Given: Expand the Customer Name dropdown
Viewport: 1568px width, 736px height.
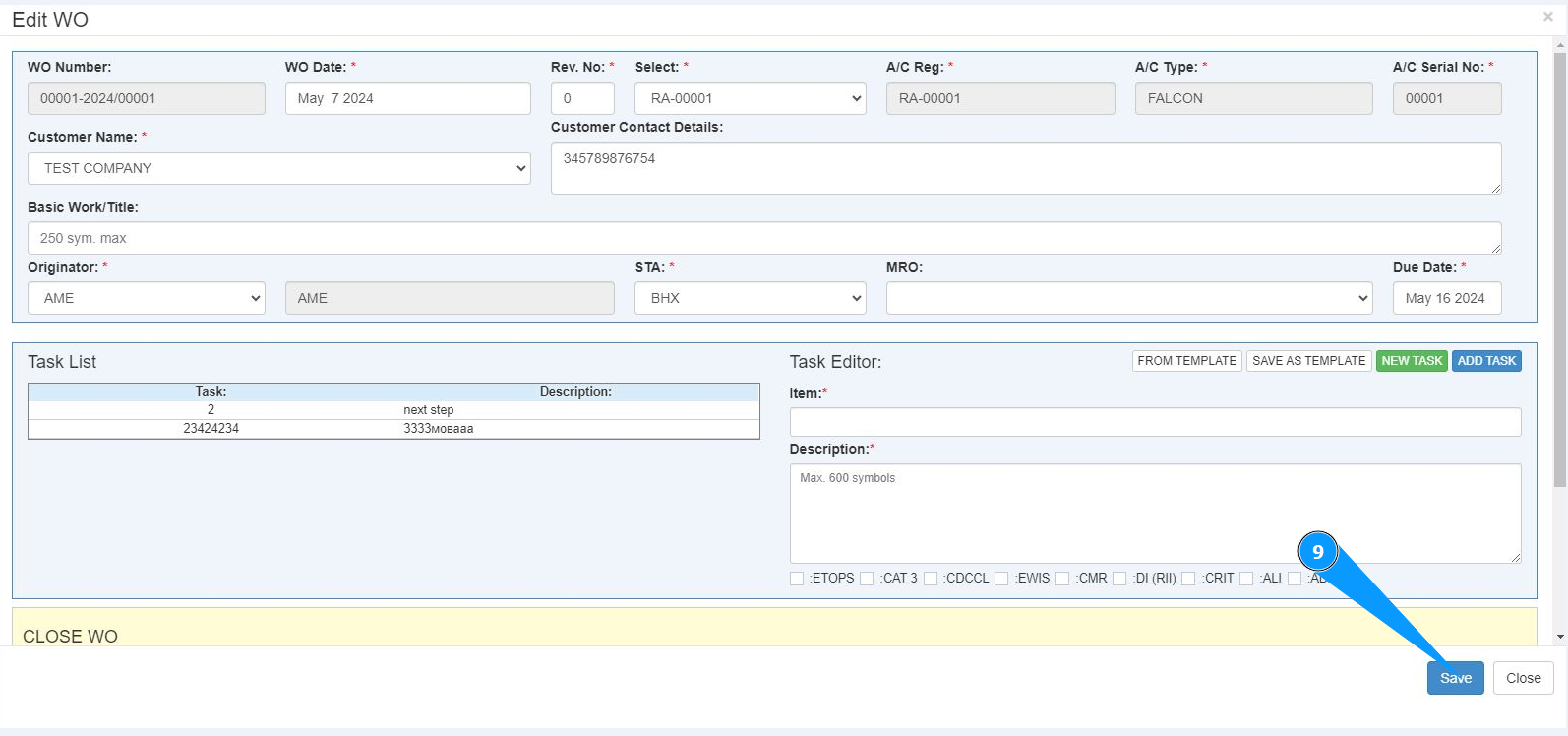Looking at the screenshot, I should click(x=278, y=168).
